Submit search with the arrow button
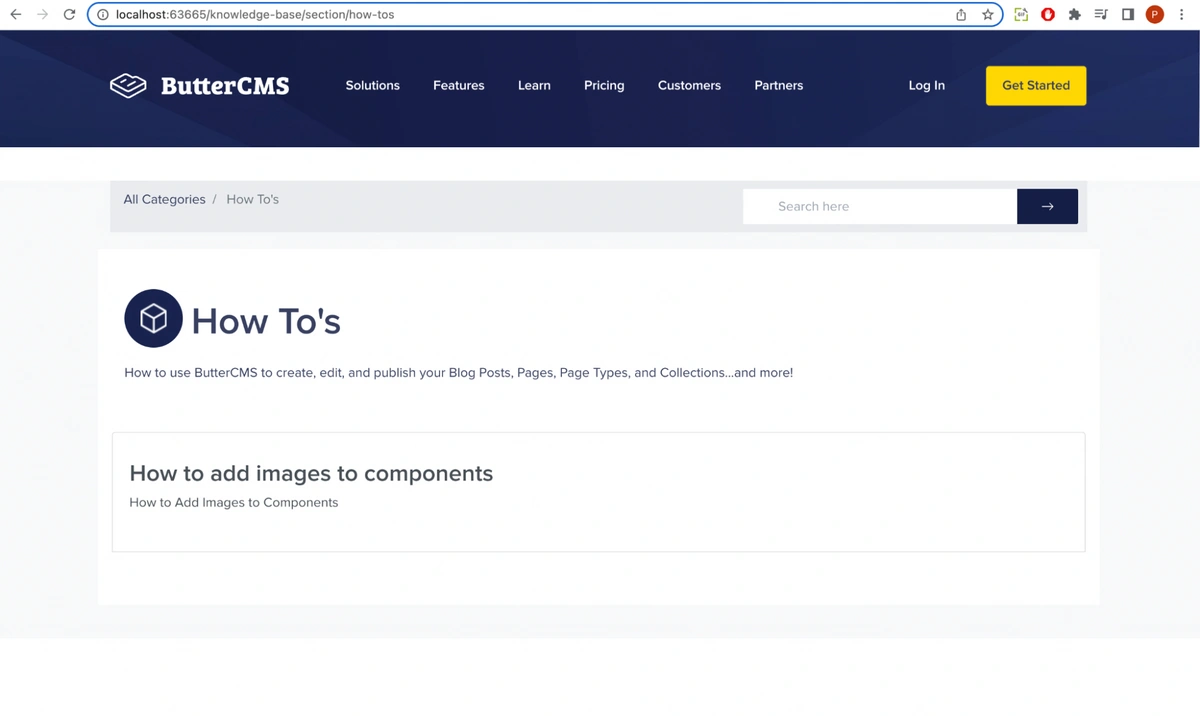Image resolution: width=1200 pixels, height=716 pixels. tap(1047, 206)
